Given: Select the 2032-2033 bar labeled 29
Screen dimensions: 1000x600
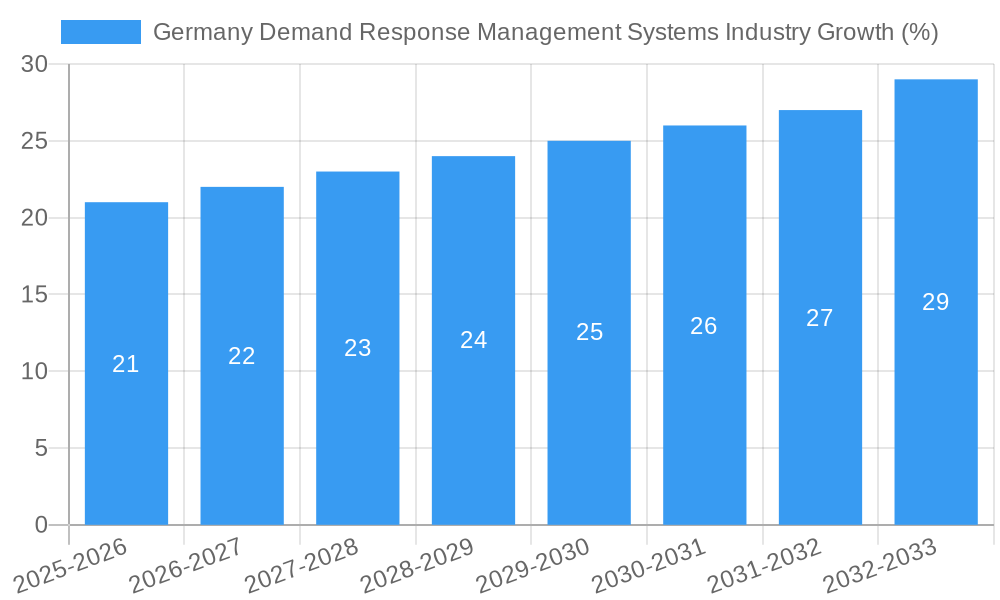Looking at the screenshot, I should click(x=936, y=302).
